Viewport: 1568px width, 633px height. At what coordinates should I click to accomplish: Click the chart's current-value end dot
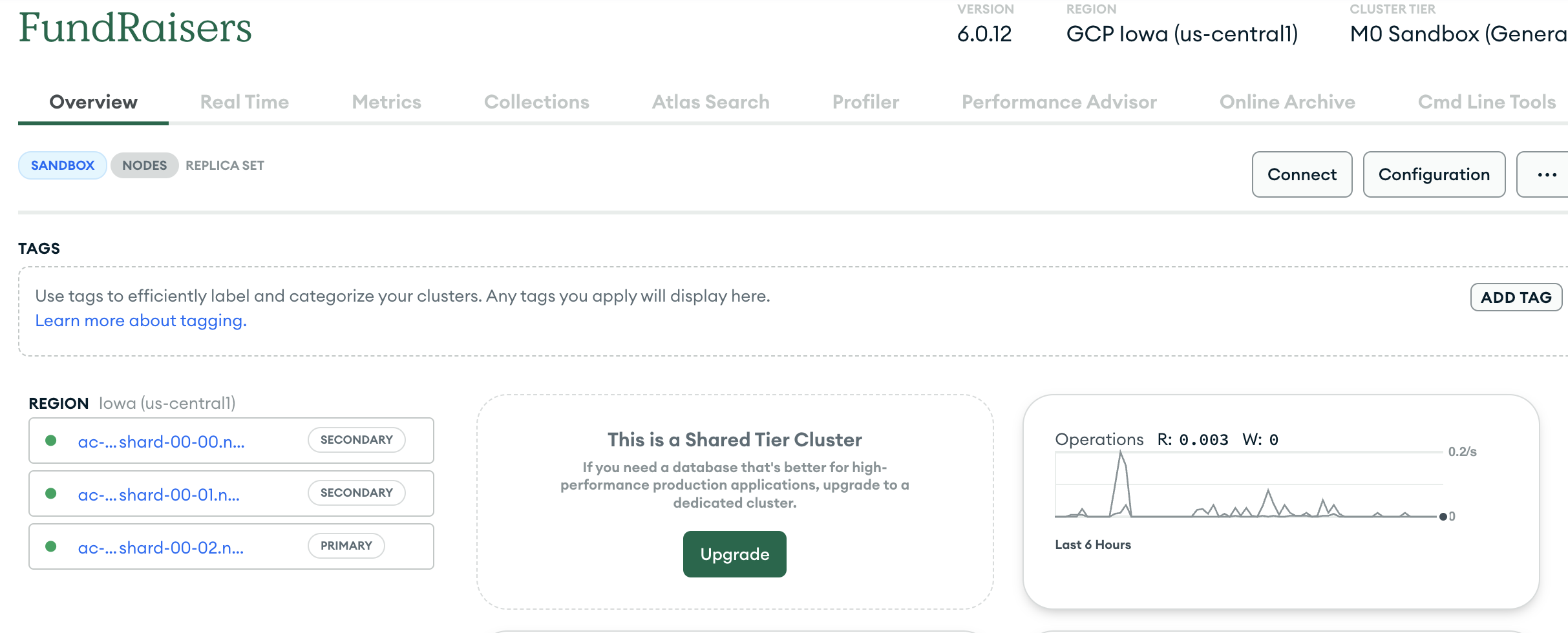click(x=1443, y=517)
